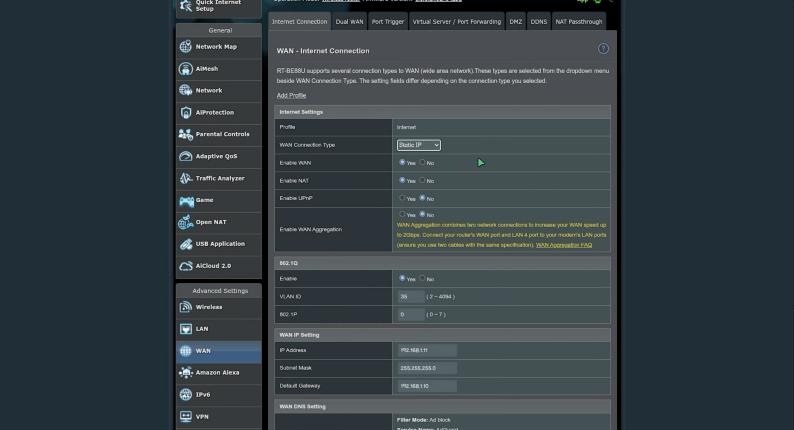Set Enable WAN Aggregation to No
Screen dimensions: 794x430
pyautogui.click(x=422, y=214)
